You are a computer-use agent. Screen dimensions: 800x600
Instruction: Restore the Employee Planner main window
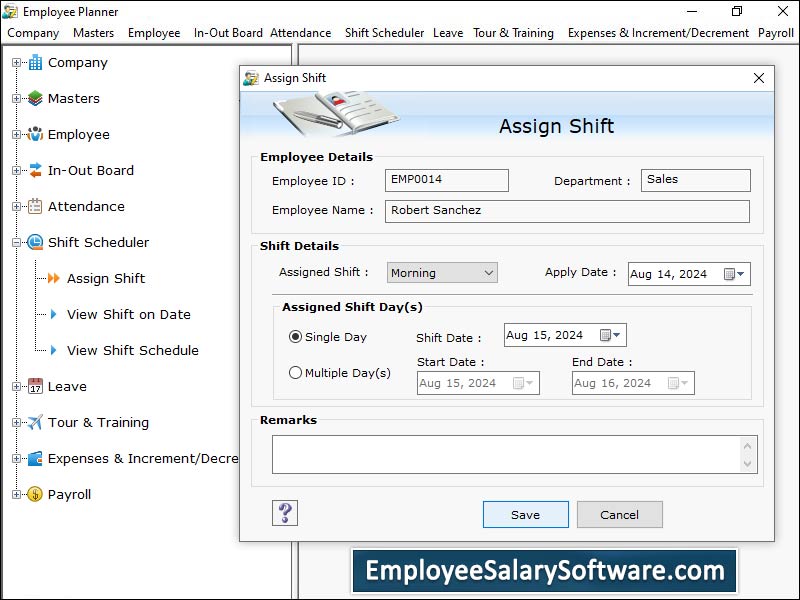pyautogui.click(x=737, y=11)
